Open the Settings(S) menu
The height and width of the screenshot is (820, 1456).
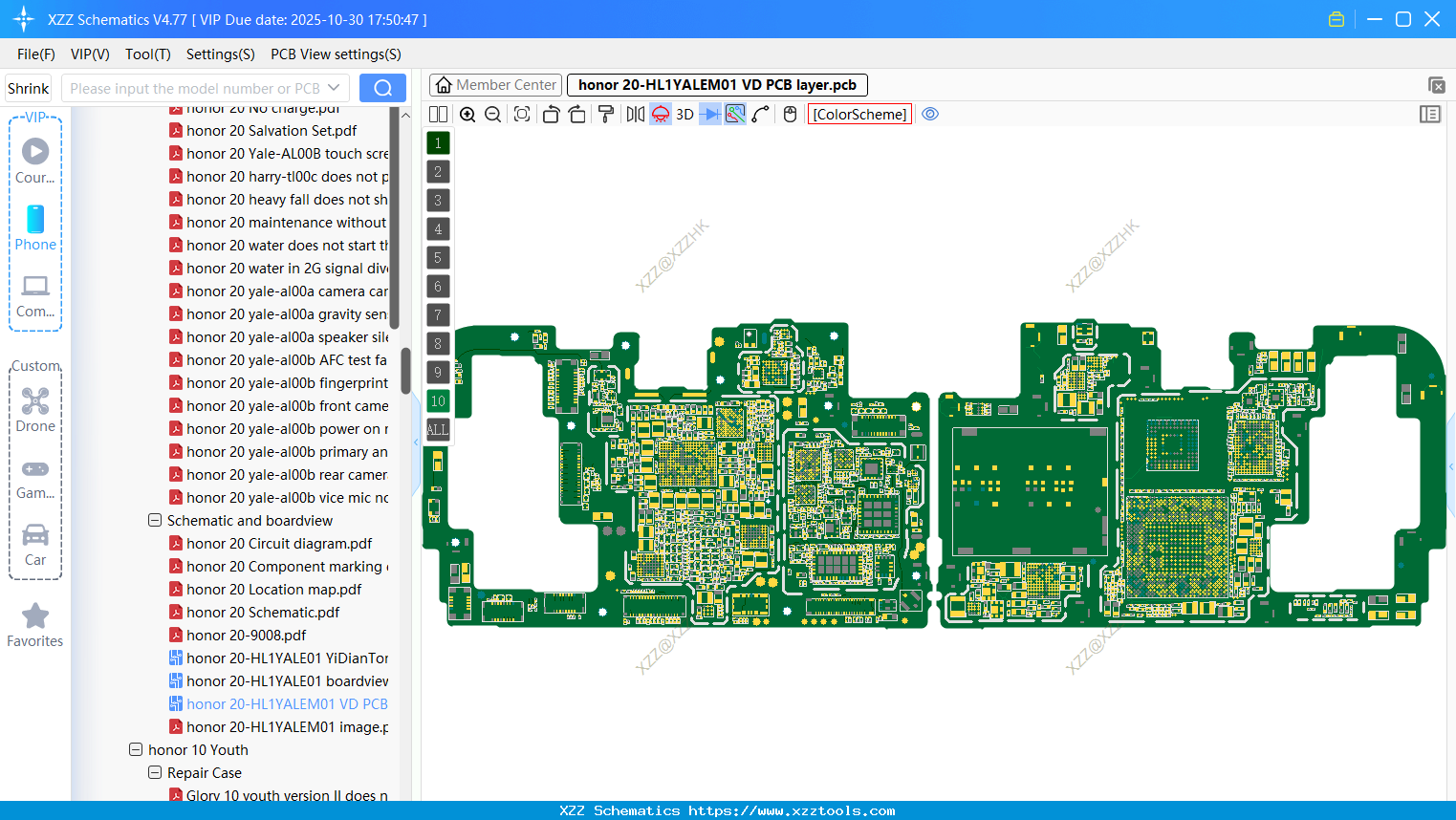tap(221, 54)
